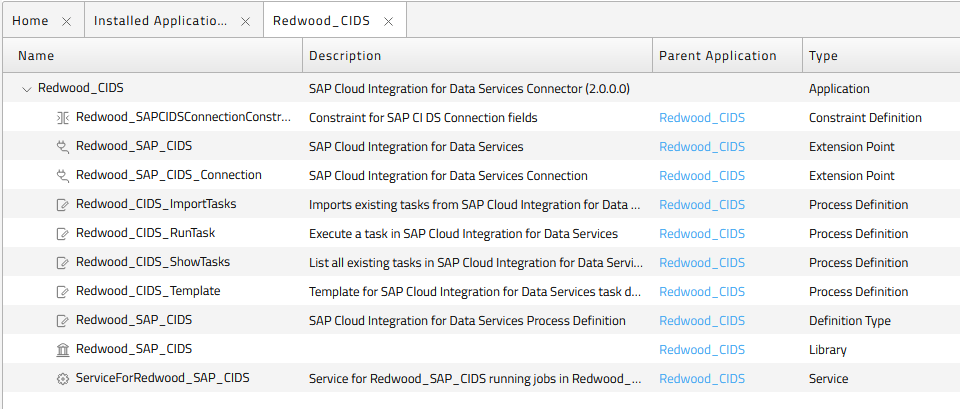Click 'Execute a task in SAP Cloud Integration' description

point(463,234)
